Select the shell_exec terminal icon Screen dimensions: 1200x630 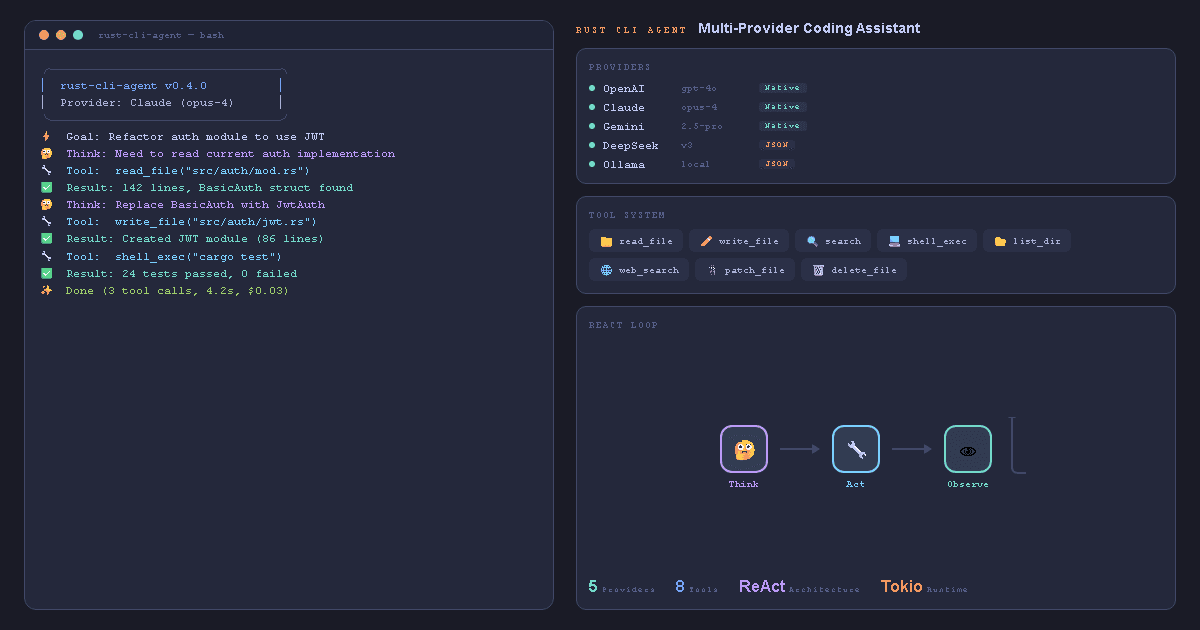coord(894,241)
